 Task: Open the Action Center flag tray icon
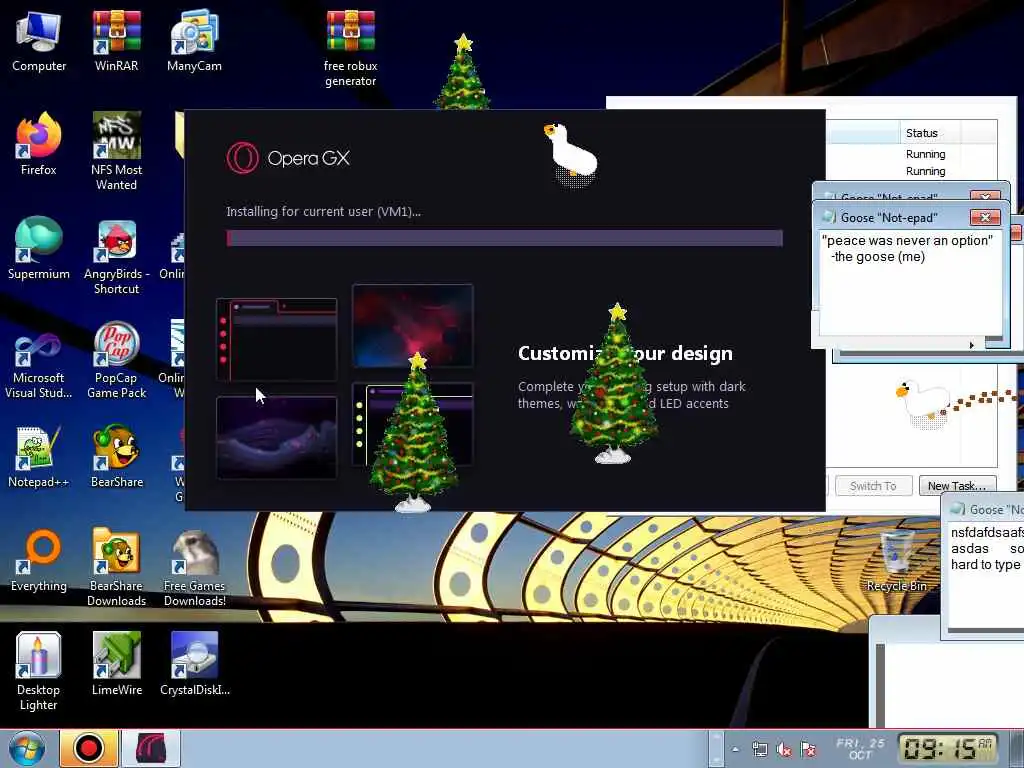pyautogui.click(x=808, y=750)
